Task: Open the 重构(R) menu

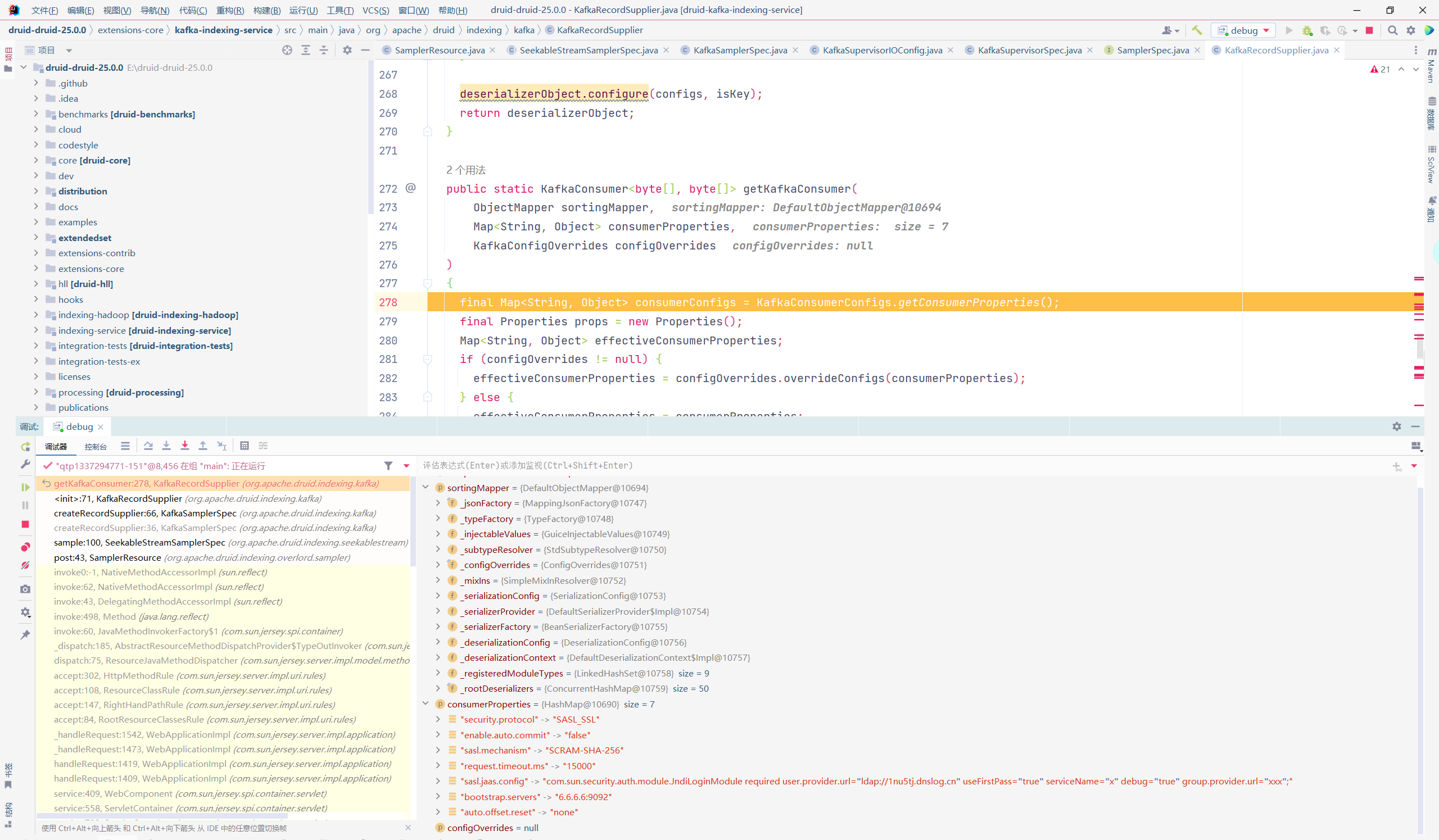Action: 230,10
